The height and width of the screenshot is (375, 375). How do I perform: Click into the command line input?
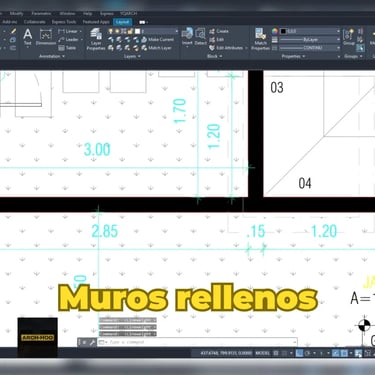(197, 342)
